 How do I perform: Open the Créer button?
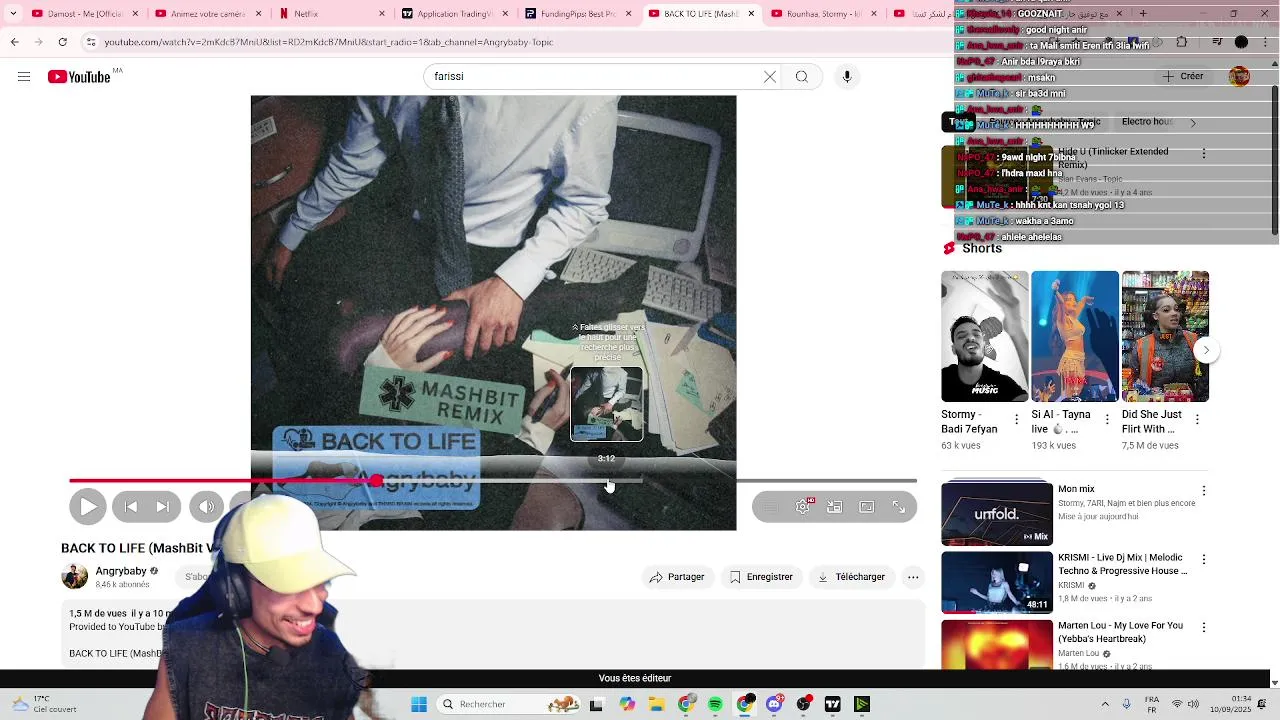pos(1183,77)
